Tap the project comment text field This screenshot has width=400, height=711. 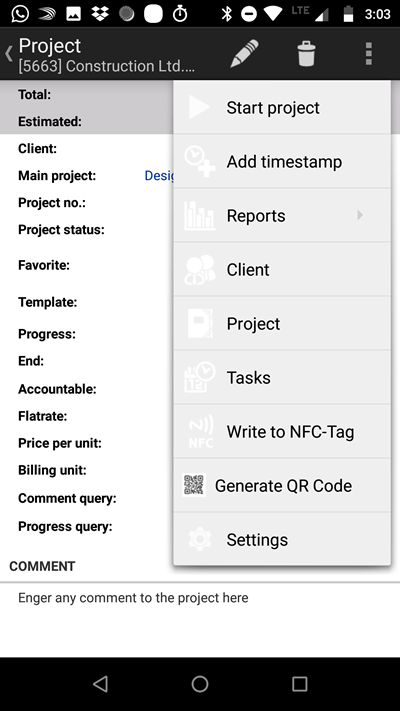tap(200, 619)
